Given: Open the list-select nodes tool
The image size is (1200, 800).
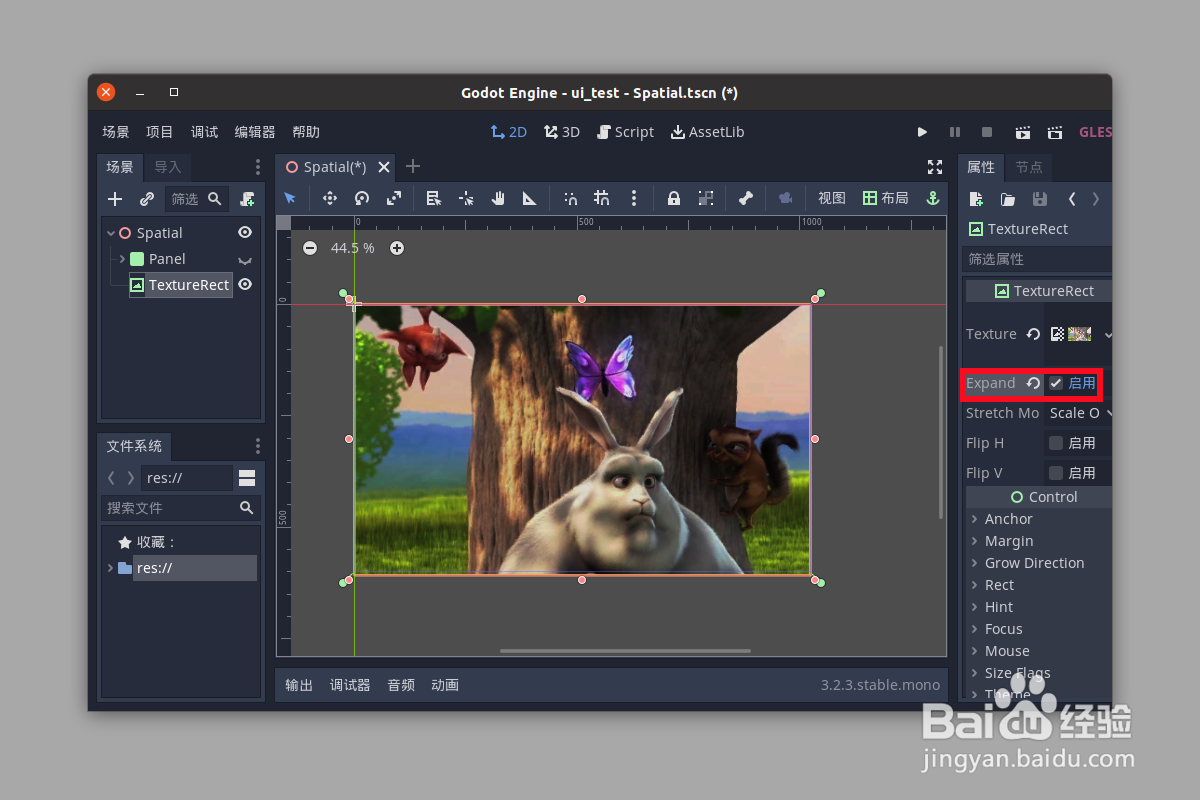Looking at the screenshot, I should [x=434, y=198].
